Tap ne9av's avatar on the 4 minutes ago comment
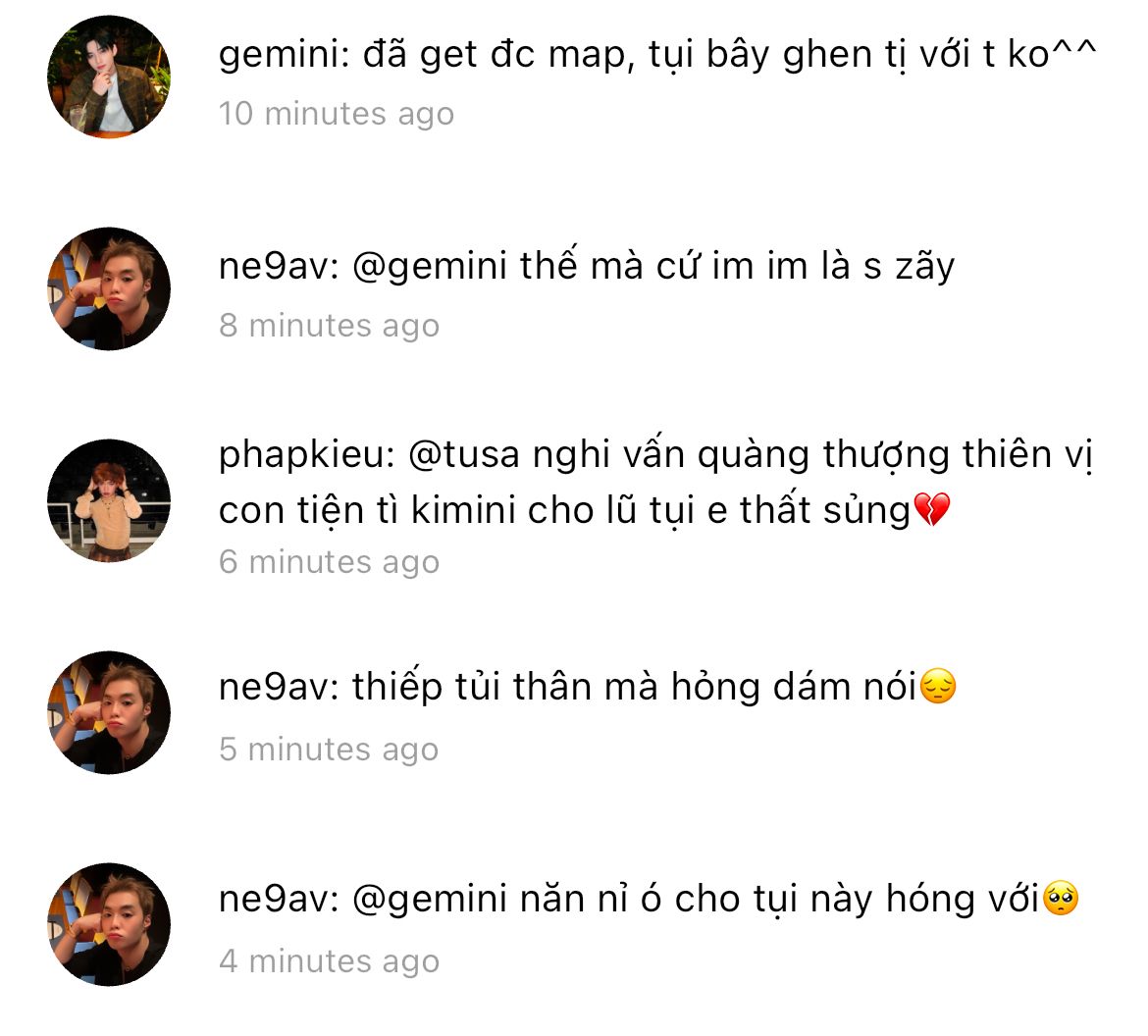The image size is (1148, 1036). tap(109, 924)
